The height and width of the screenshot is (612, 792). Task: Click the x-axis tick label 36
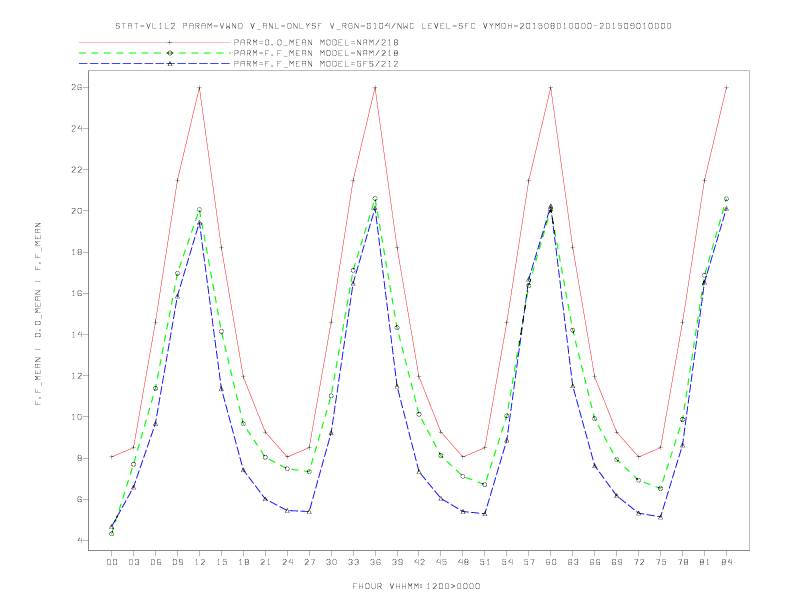pyautogui.click(x=375, y=562)
